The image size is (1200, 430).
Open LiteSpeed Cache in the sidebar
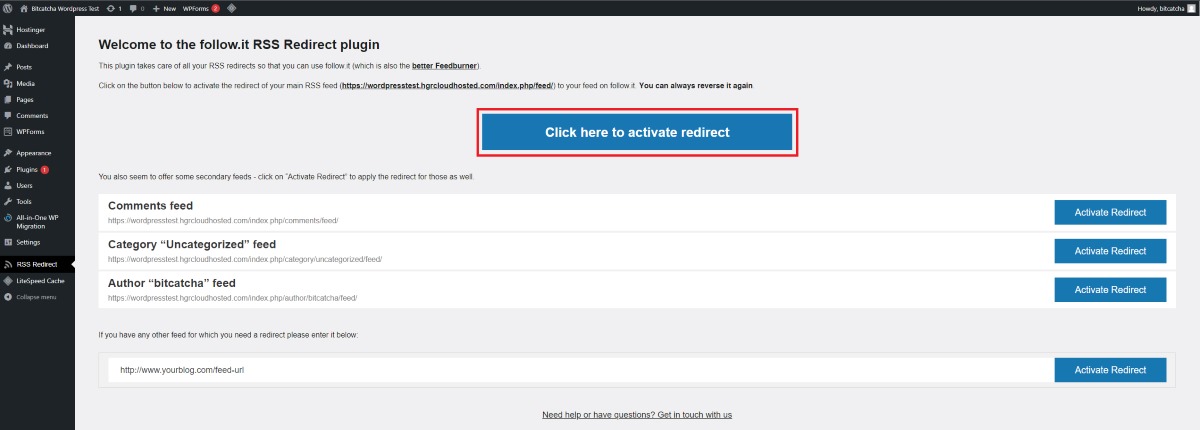[37, 281]
